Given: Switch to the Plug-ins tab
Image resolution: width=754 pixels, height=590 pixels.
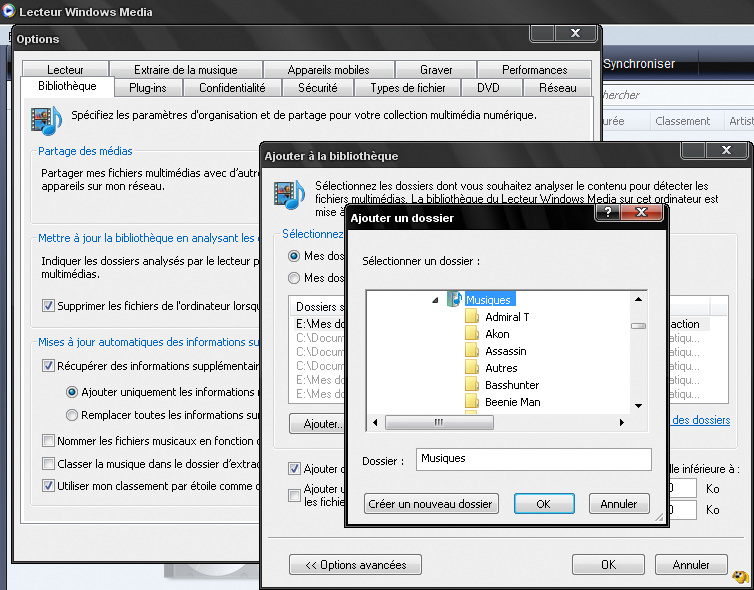Looking at the screenshot, I should (x=148, y=88).
